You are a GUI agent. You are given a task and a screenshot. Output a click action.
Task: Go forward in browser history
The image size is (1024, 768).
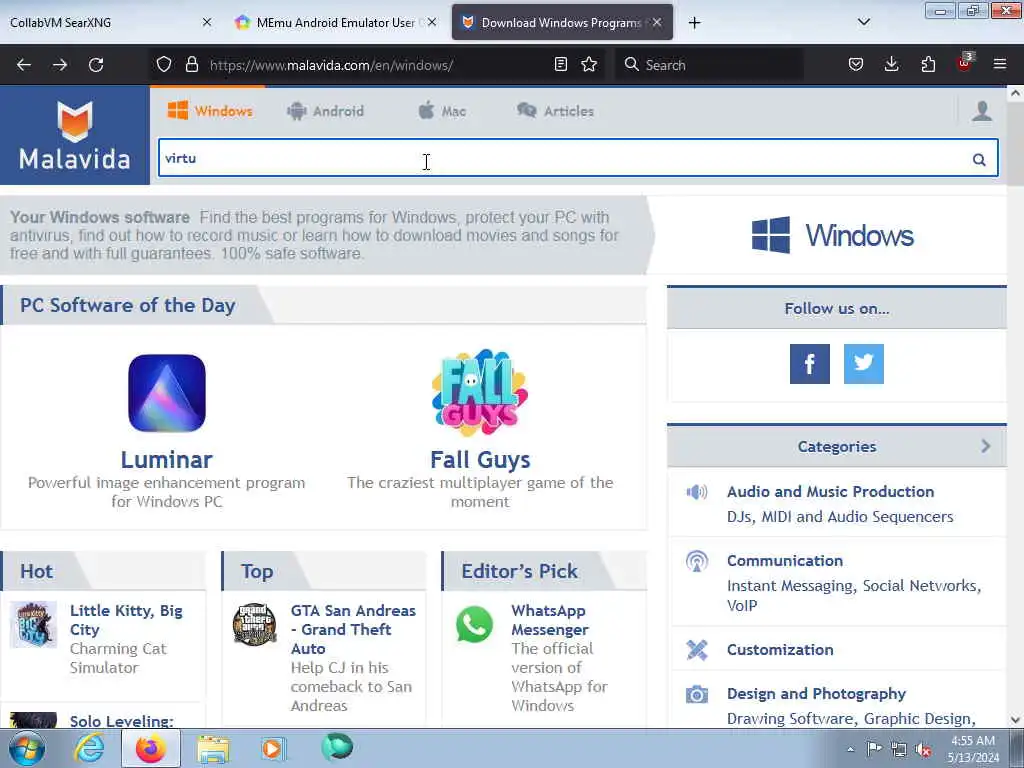pyautogui.click(x=60, y=65)
